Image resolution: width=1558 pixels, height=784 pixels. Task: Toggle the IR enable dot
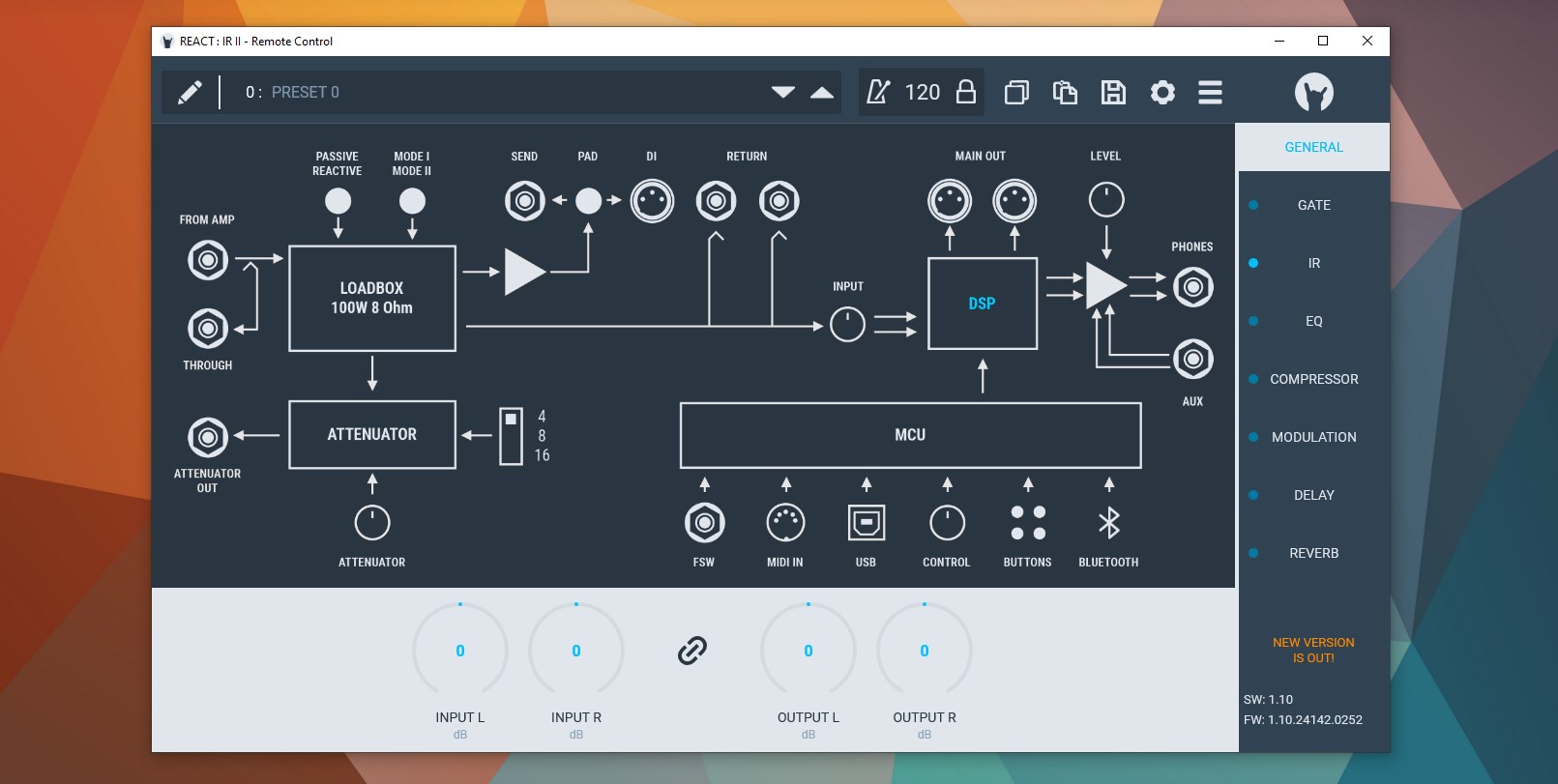(1253, 263)
